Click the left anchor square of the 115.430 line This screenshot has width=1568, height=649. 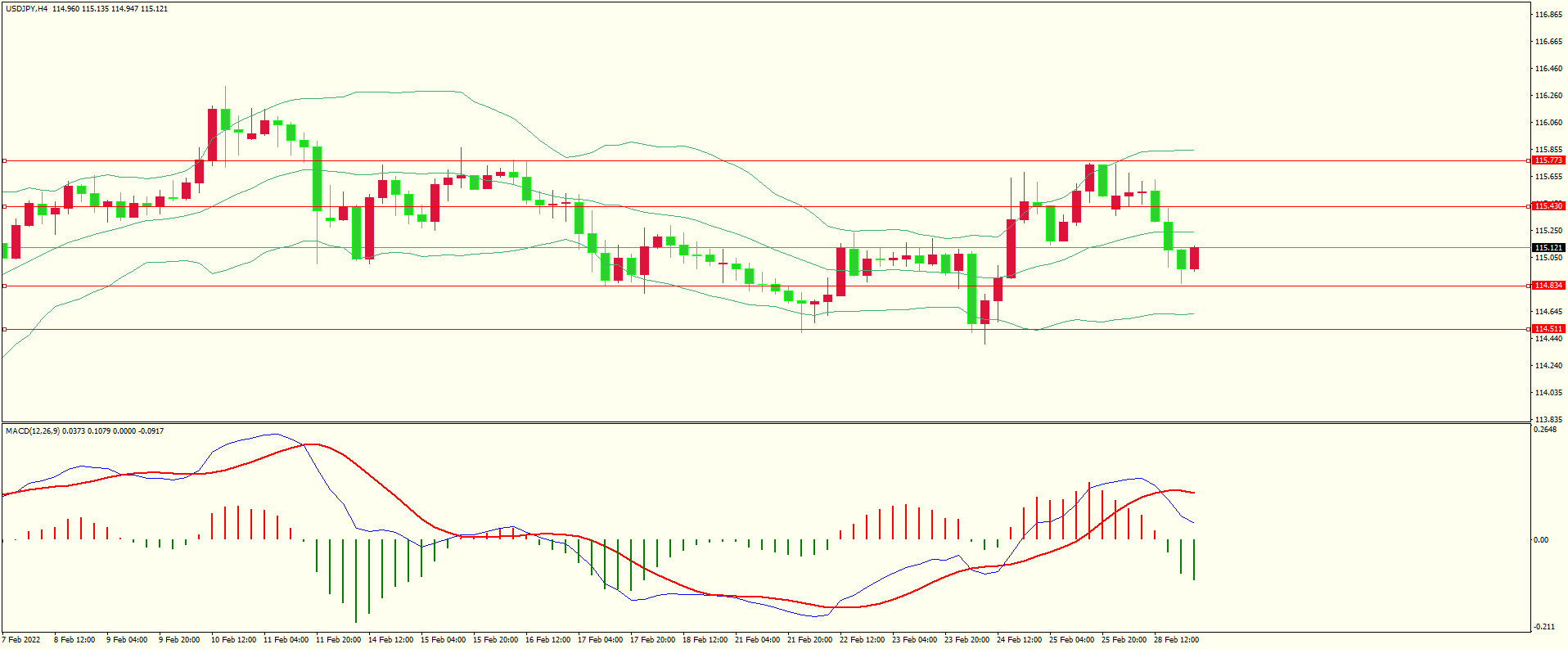(4, 206)
